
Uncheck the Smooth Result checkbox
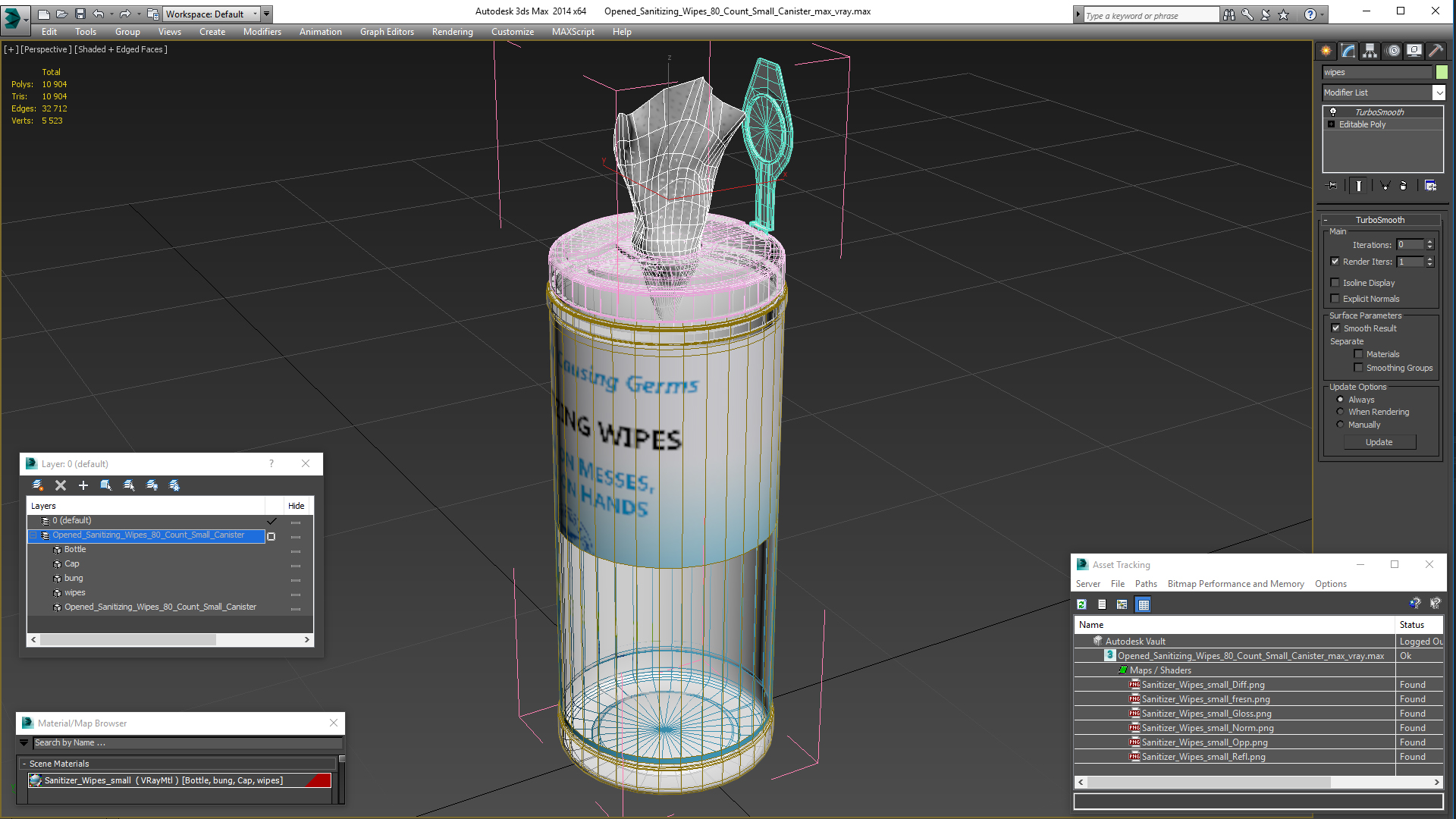tap(1335, 328)
